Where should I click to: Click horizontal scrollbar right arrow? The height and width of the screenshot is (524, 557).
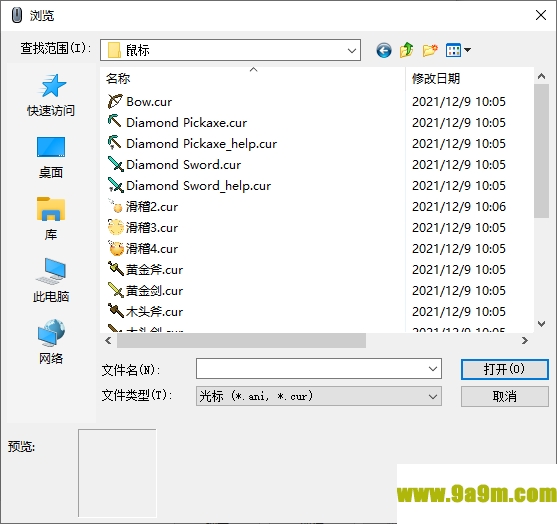525,341
